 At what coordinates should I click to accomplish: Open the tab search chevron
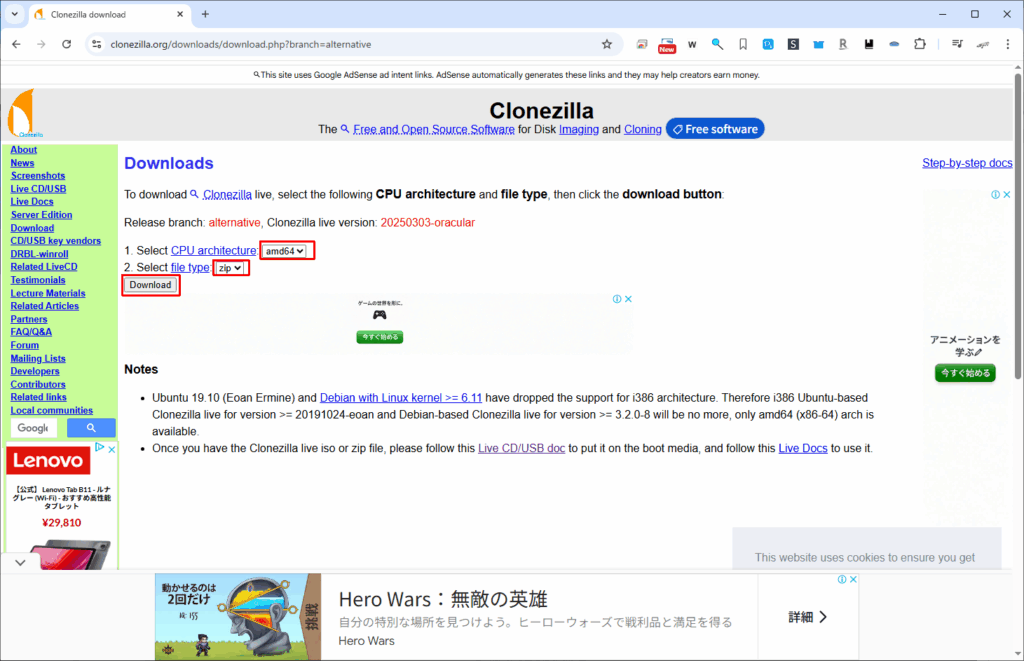[x=14, y=14]
